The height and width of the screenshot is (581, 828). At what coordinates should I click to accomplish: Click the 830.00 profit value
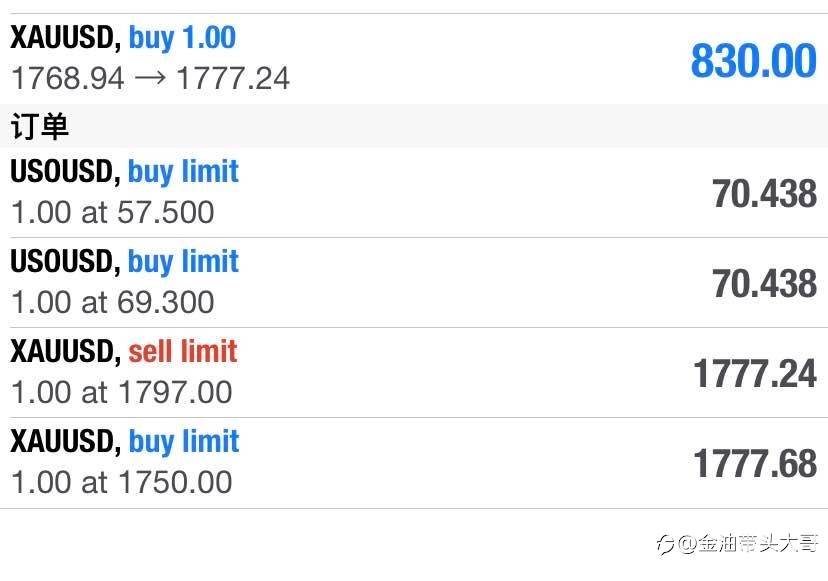pyautogui.click(x=754, y=61)
